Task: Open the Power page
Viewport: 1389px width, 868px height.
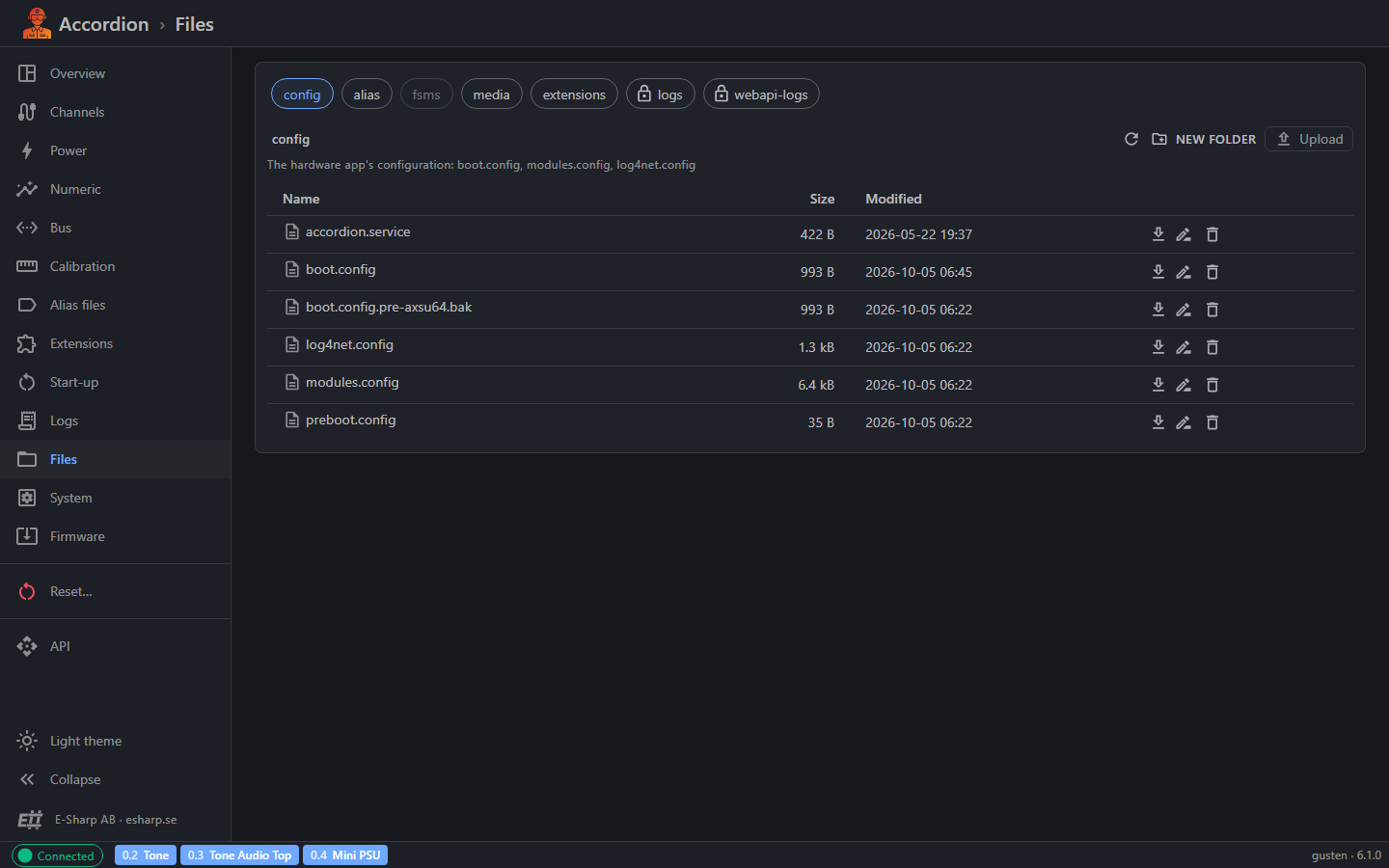Action: (116, 150)
